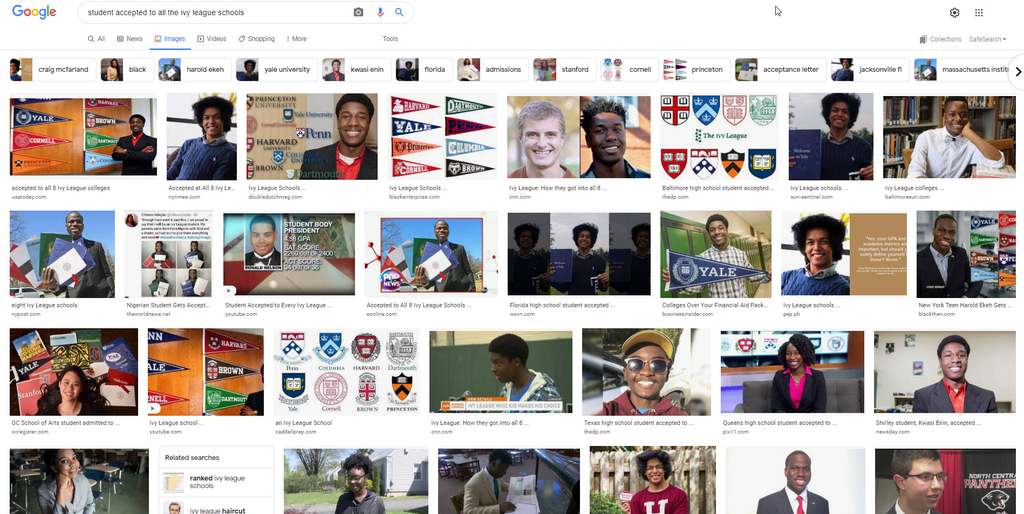1024x514 pixels.
Task: Select the Images tab
Action: point(170,39)
